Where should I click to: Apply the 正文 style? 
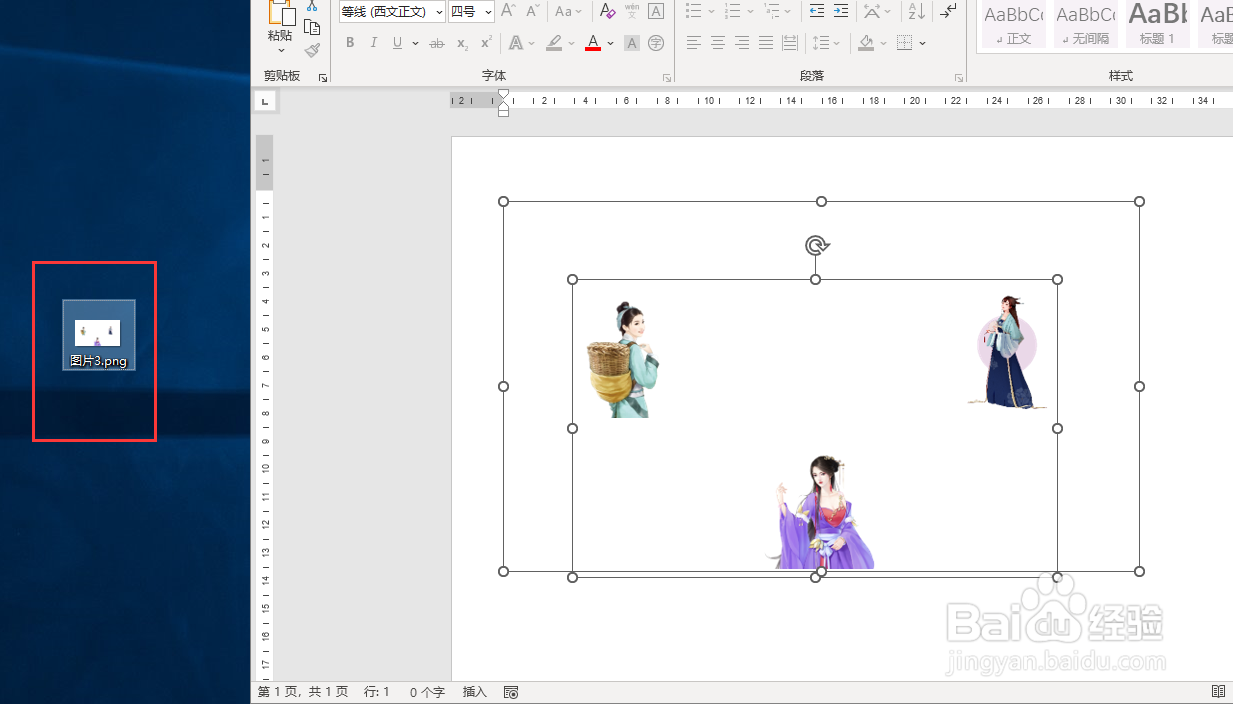tap(1013, 24)
